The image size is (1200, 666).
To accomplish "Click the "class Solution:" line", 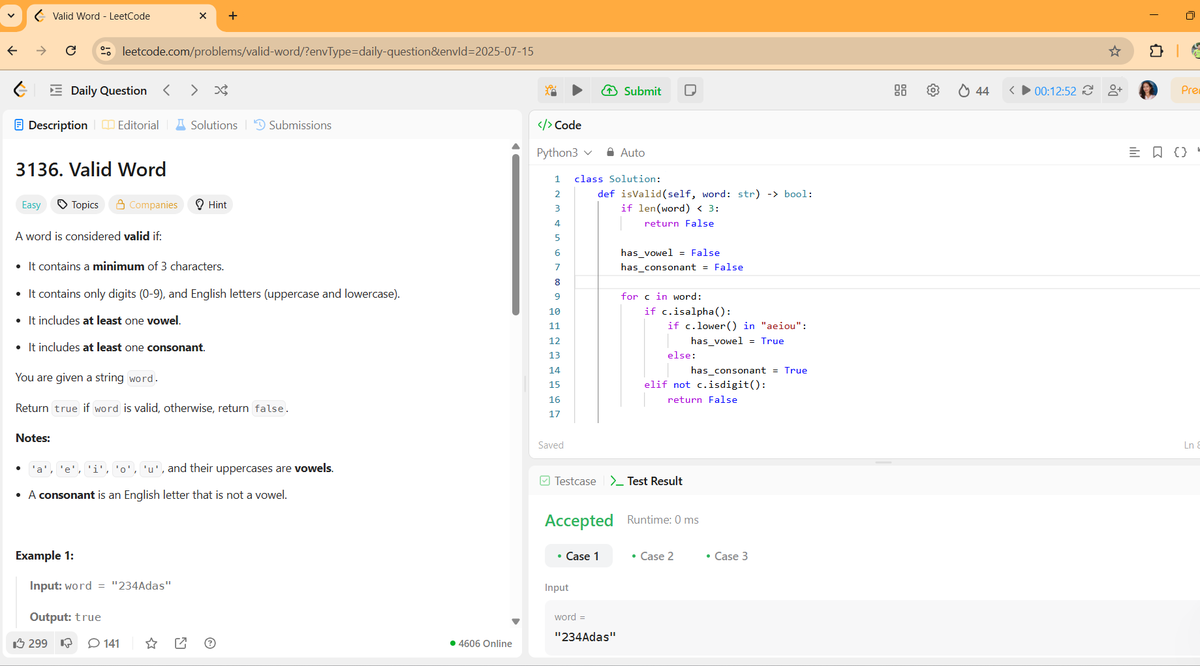I will [618, 179].
